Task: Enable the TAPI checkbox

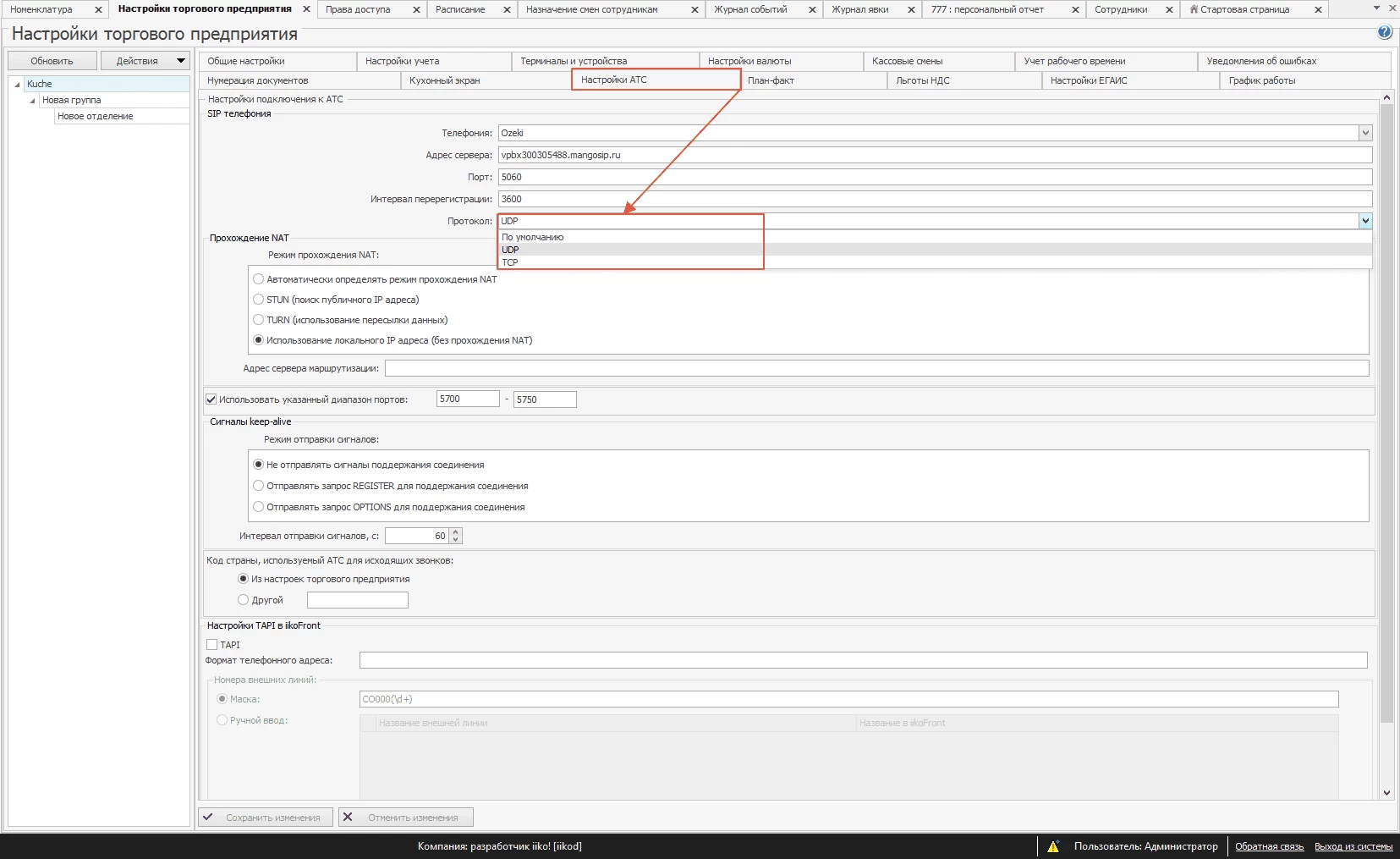Action: 212,645
